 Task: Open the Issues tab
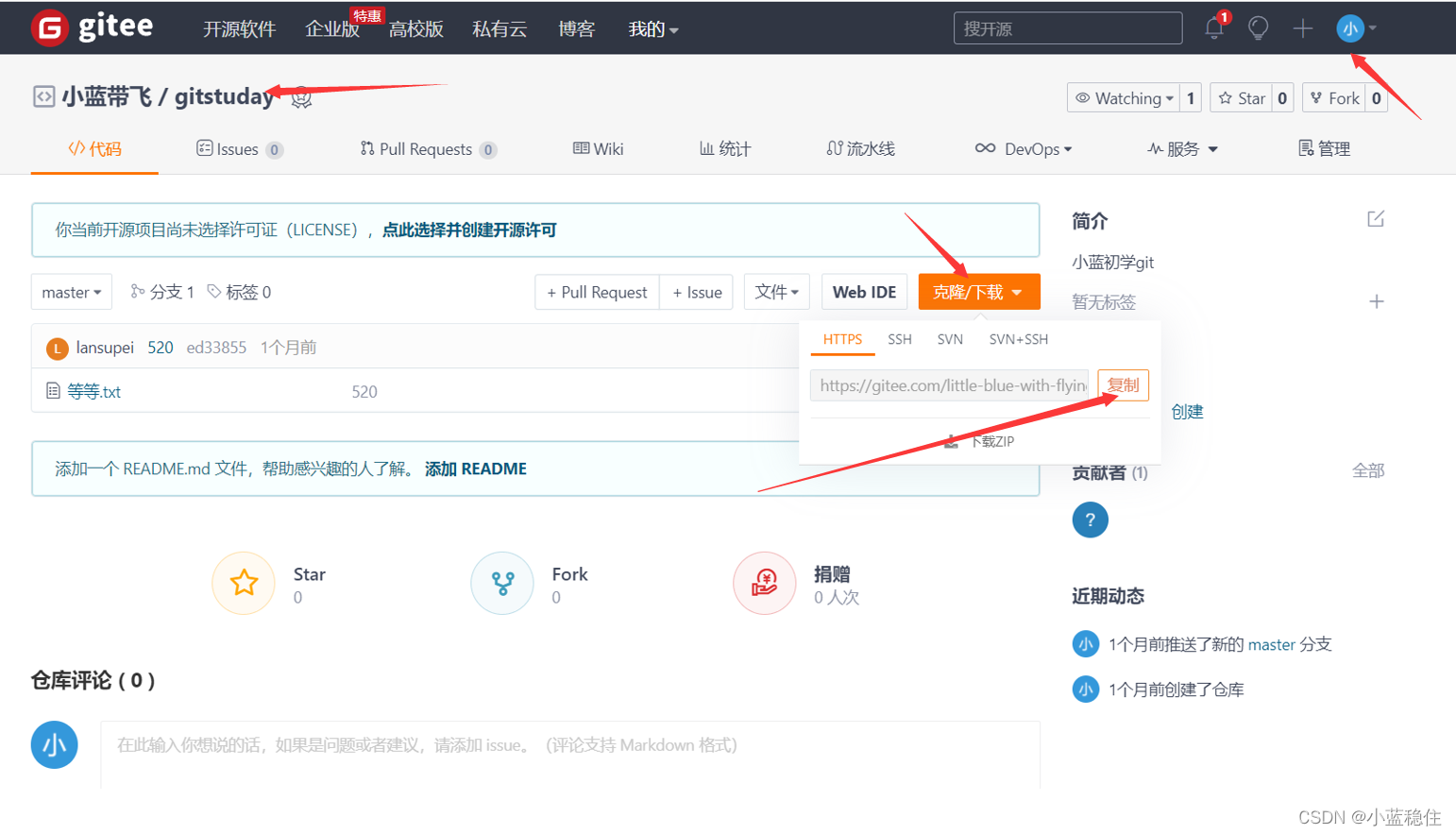[x=239, y=149]
